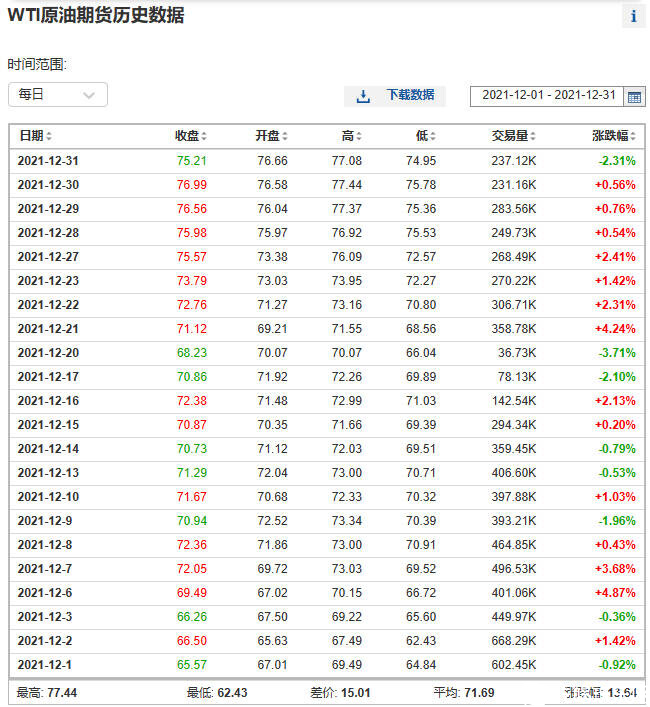Select closing price 75.21
650x707 pixels.
coord(192,161)
